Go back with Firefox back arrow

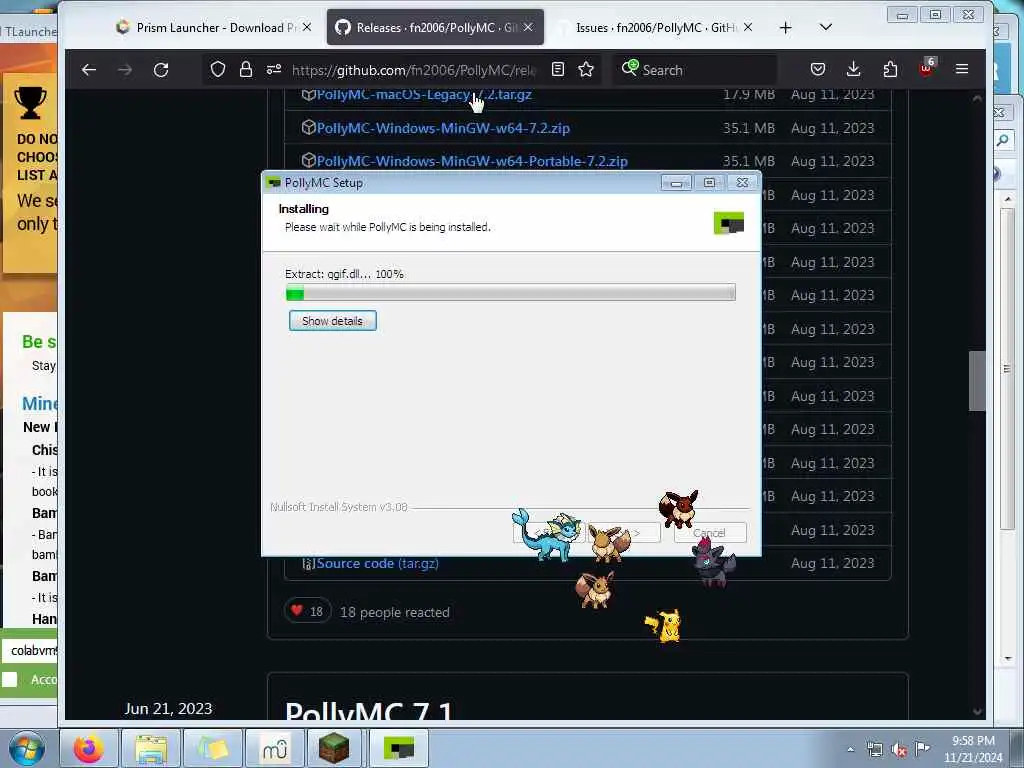coord(89,69)
